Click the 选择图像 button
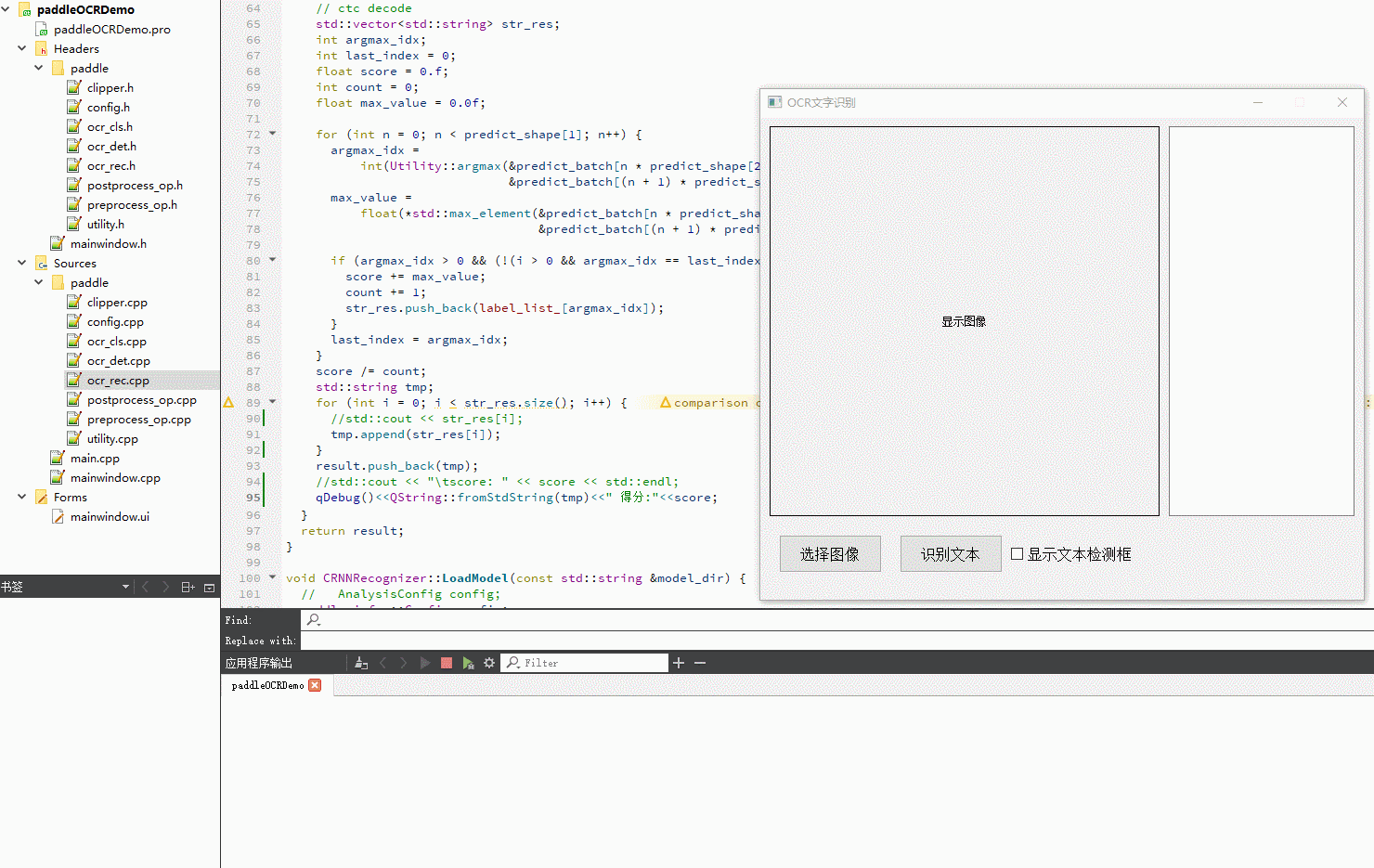The height and width of the screenshot is (868, 1374). point(829,552)
